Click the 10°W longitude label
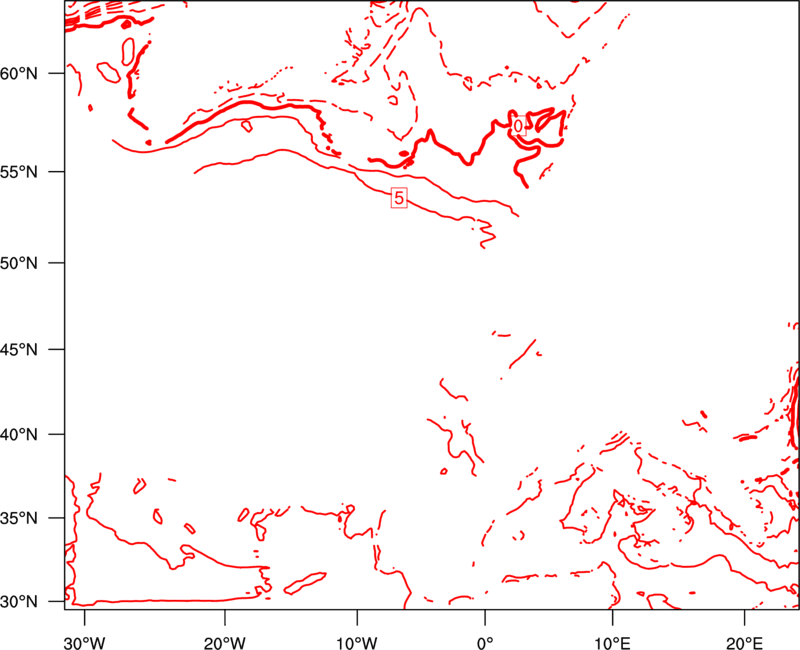800x650 pixels. 357,643
